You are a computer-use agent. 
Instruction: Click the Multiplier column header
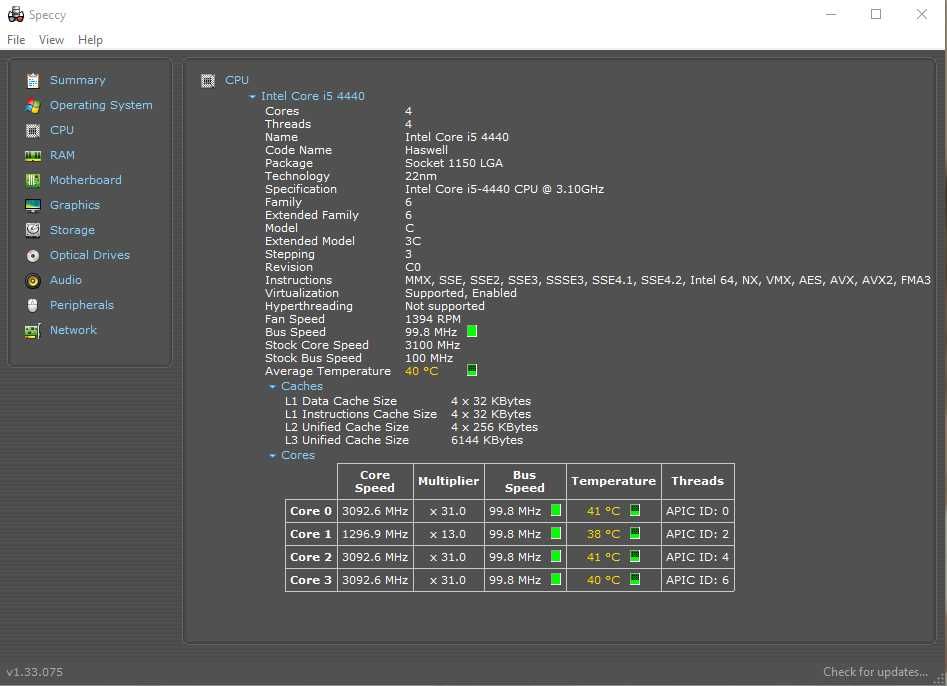449,481
